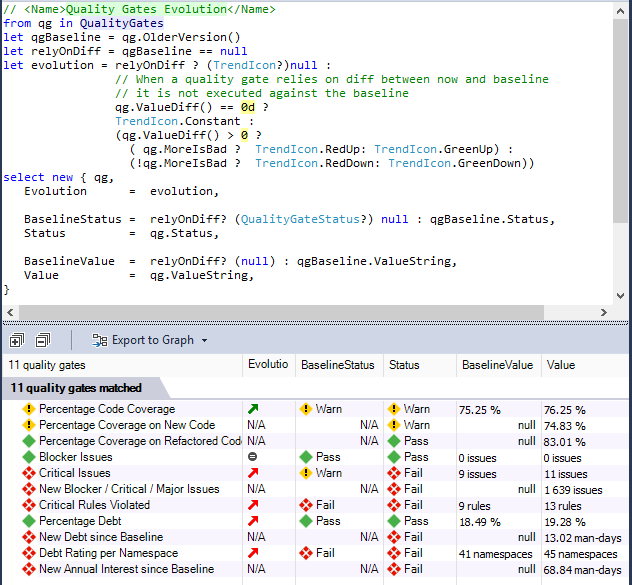Select the Debt Rating per Namespace row
The height and width of the screenshot is (585, 632).
[108, 553]
